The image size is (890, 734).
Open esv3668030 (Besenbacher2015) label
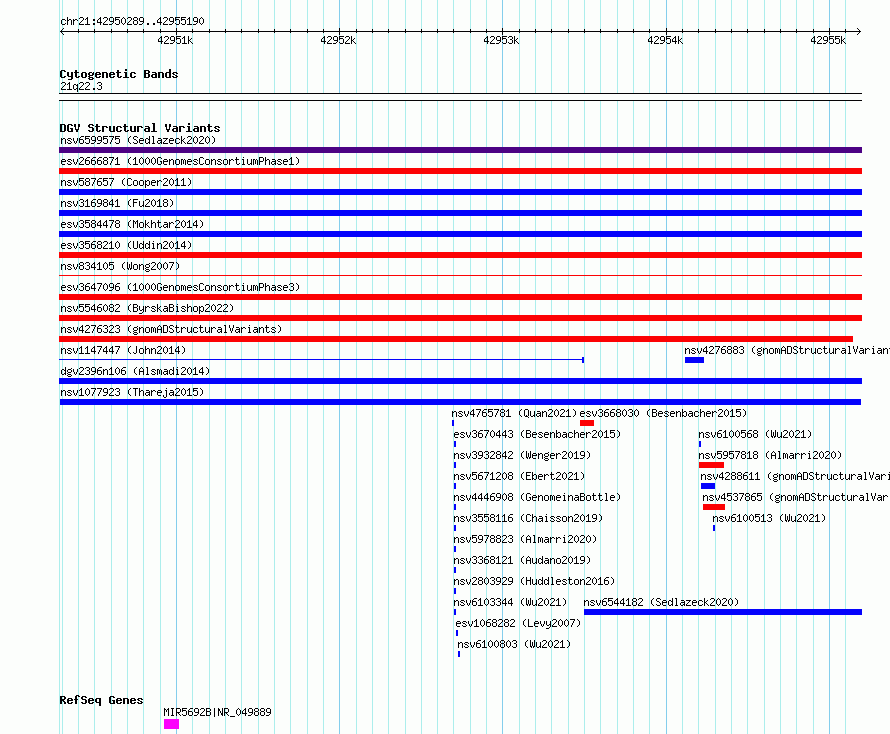pyautogui.click(x=663, y=413)
